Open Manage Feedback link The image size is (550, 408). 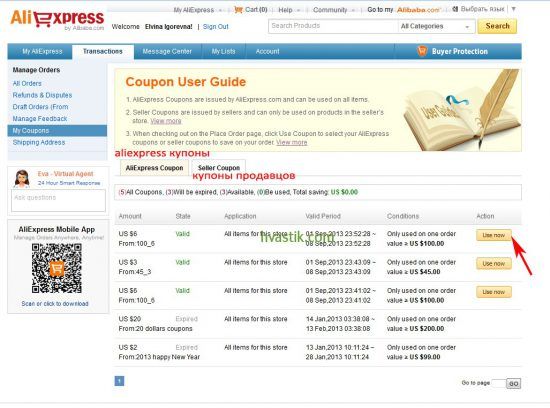tap(40, 119)
